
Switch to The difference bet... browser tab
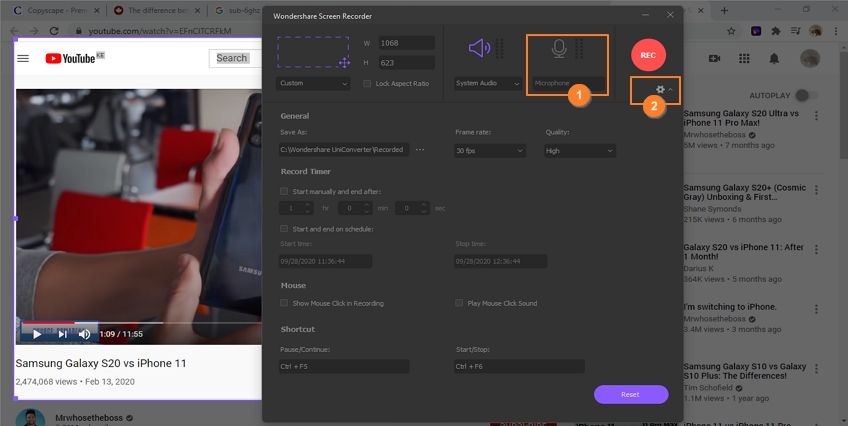pyautogui.click(x=157, y=10)
